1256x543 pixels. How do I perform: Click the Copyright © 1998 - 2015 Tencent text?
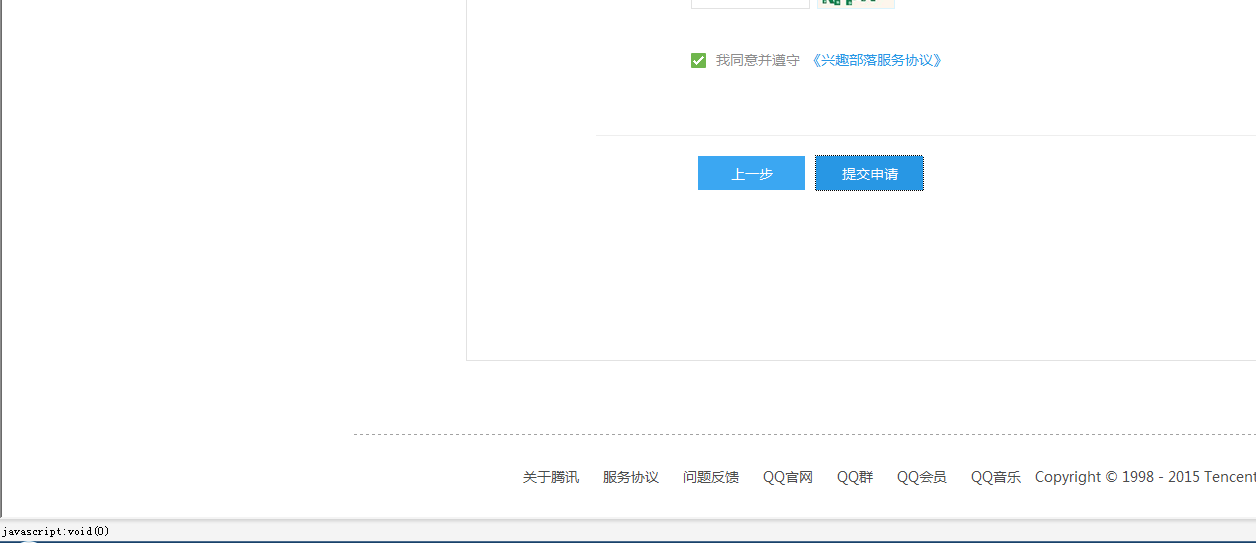tap(1145, 477)
